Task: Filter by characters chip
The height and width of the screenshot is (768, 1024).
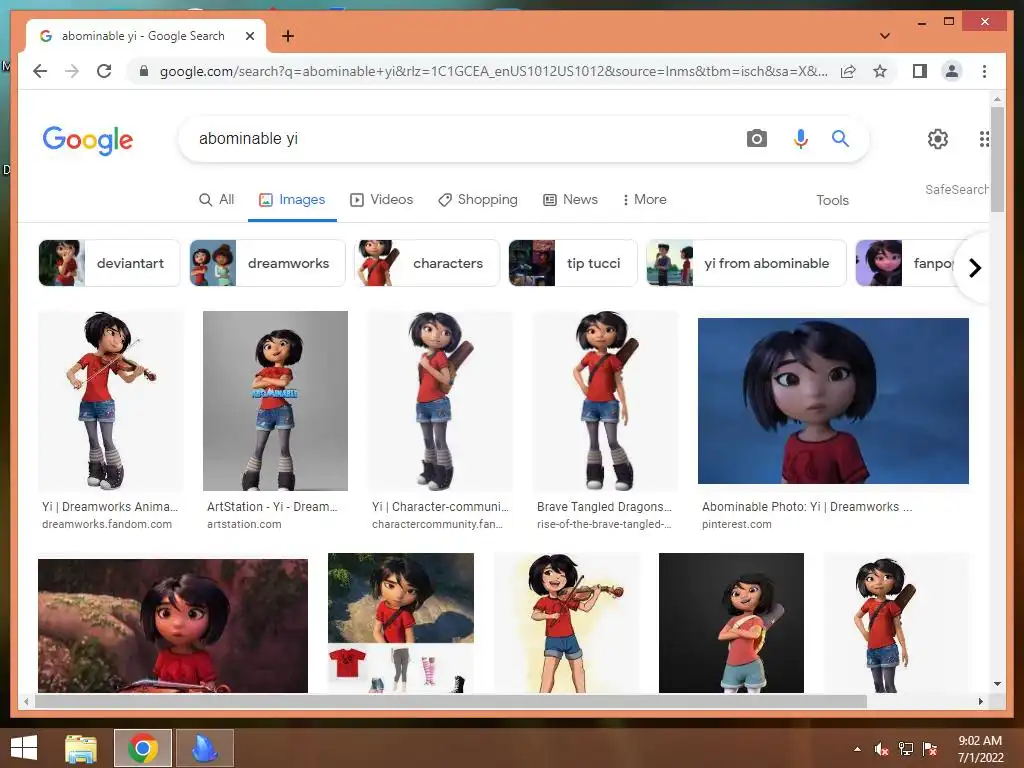Action: tap(427, 263)
